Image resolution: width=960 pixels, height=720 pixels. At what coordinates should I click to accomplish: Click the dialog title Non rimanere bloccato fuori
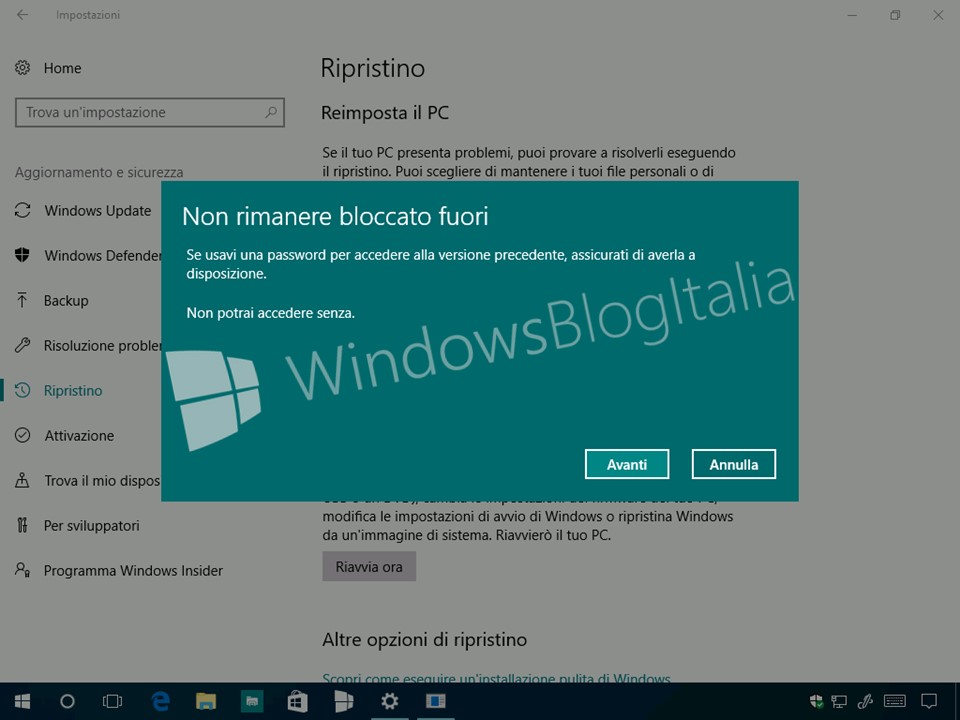click(x=336, y=216)
